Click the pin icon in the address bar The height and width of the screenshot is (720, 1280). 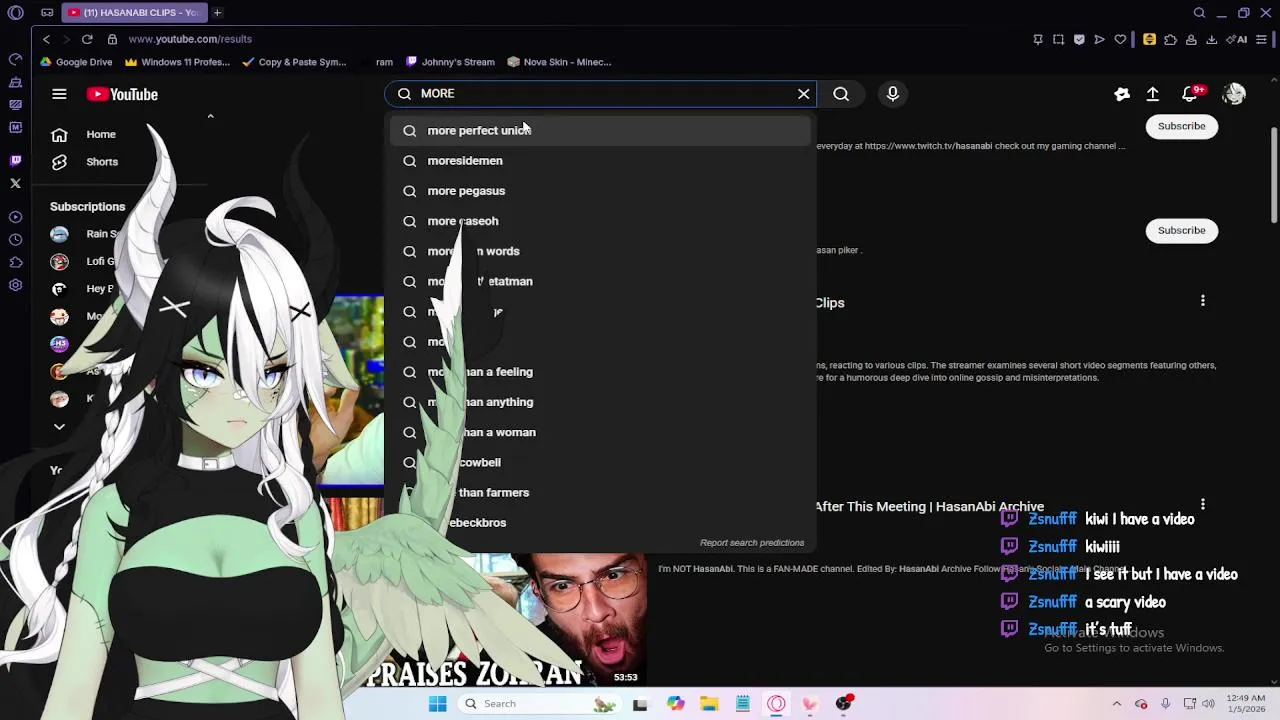click(x=1038, y=39)
